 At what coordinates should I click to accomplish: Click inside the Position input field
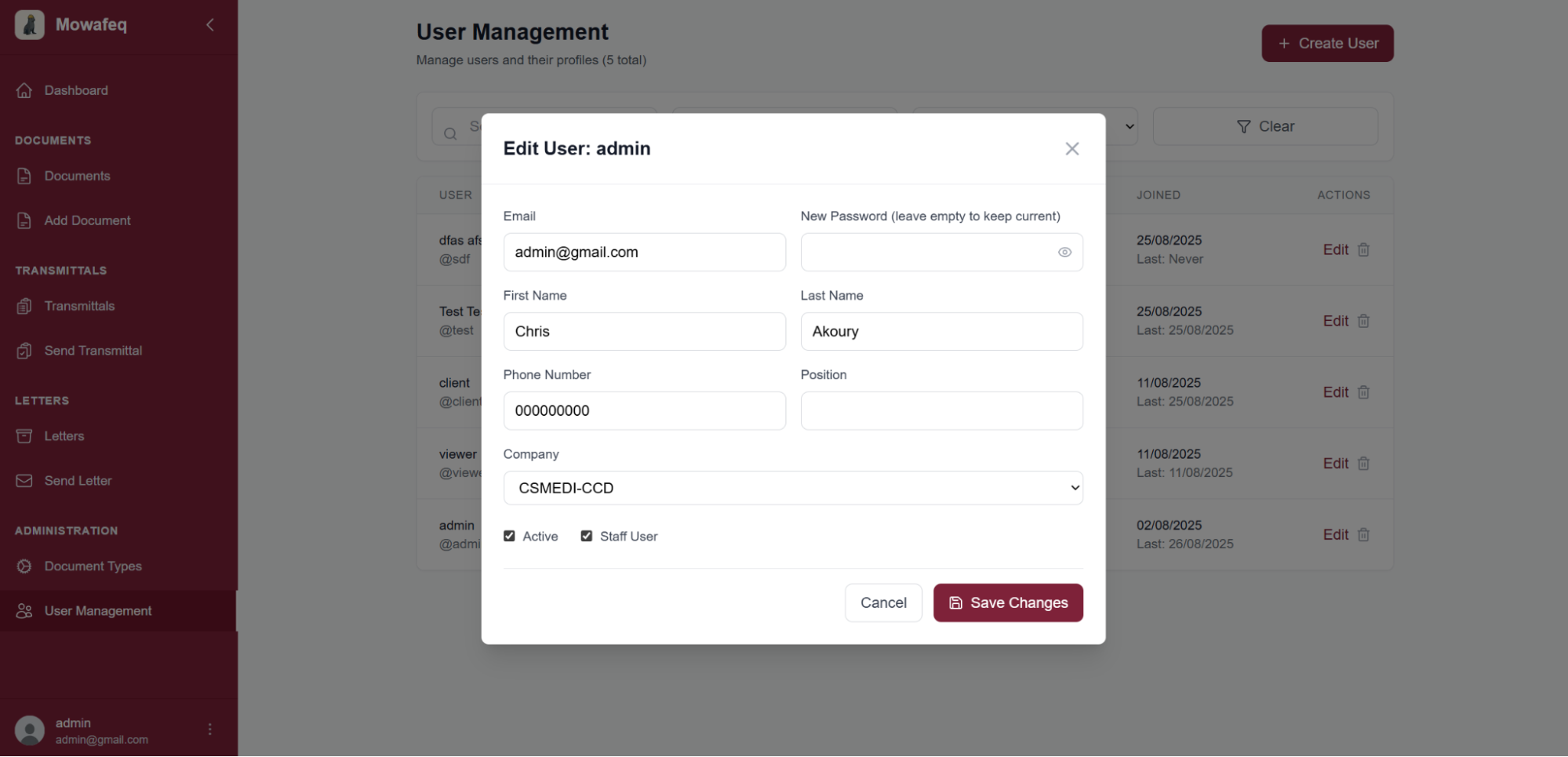pyautogui.click(x=940, y=410)
